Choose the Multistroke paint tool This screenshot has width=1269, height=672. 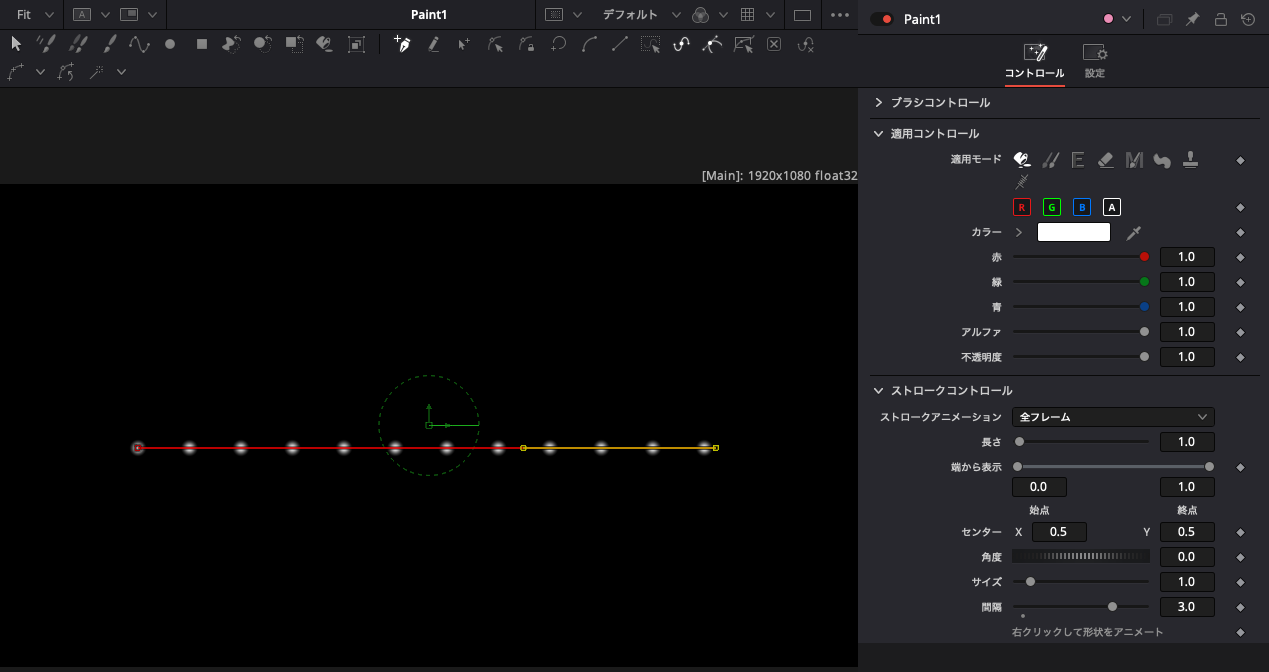[46, 44]
